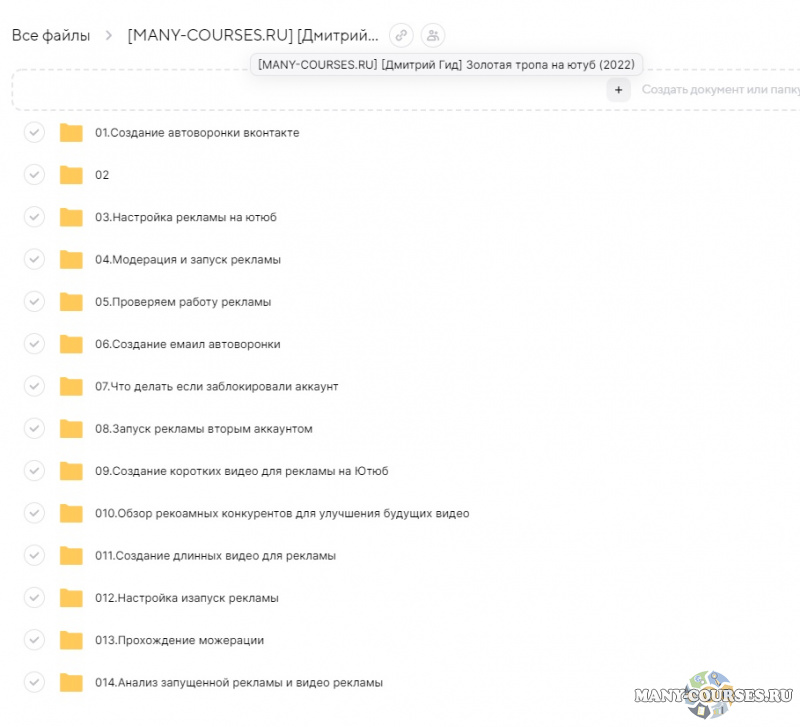Select checkbox for 03.Настройка рекламы на ютюб

tap(34, 217)
